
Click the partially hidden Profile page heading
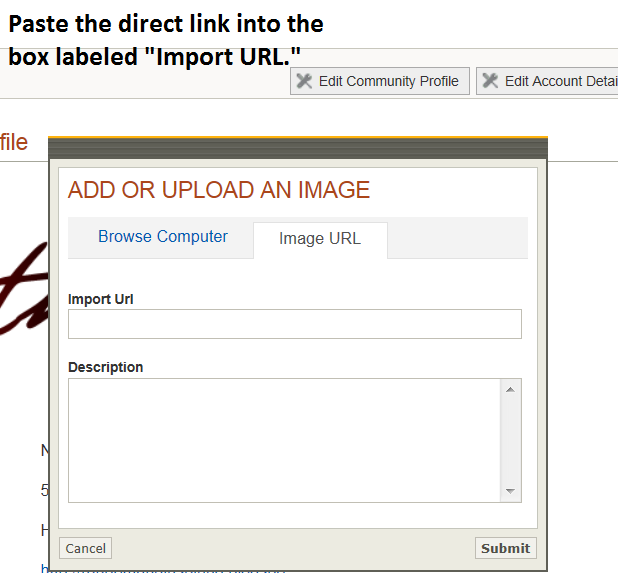14,142
